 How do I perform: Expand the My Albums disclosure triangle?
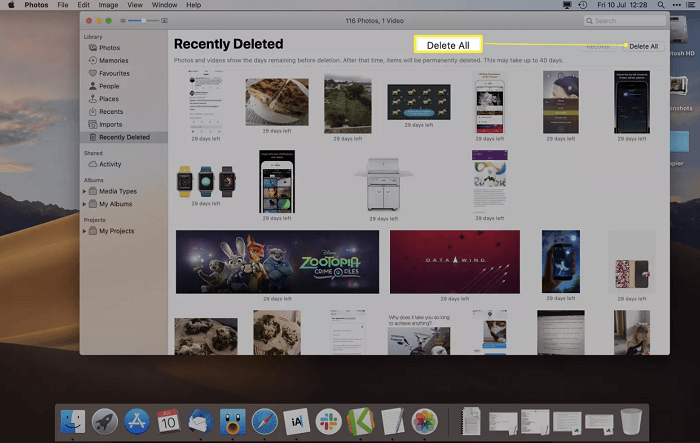85,204
